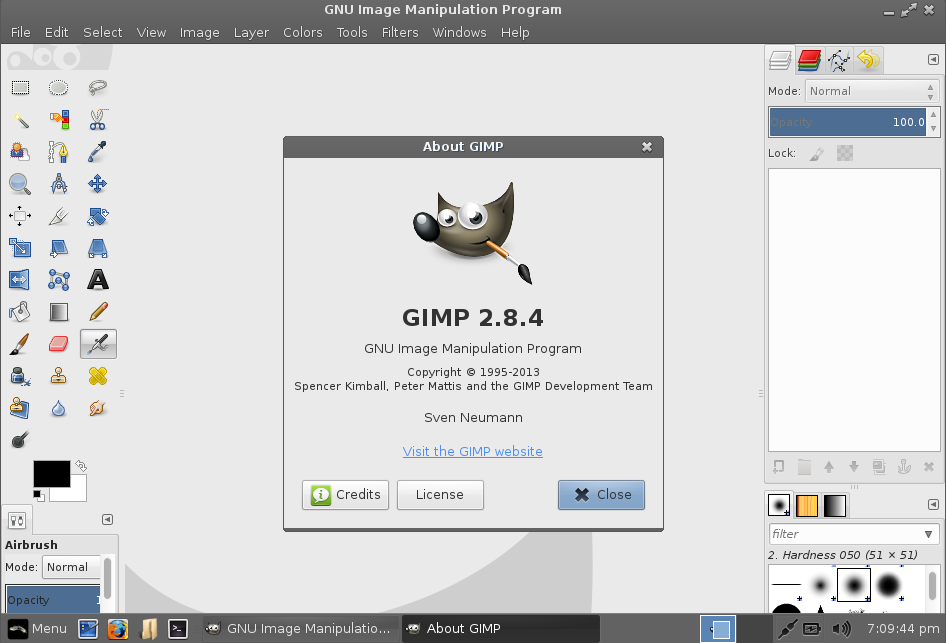Select the Heal tool
This screenshot has width=946, height=643.
coord(98,376)
